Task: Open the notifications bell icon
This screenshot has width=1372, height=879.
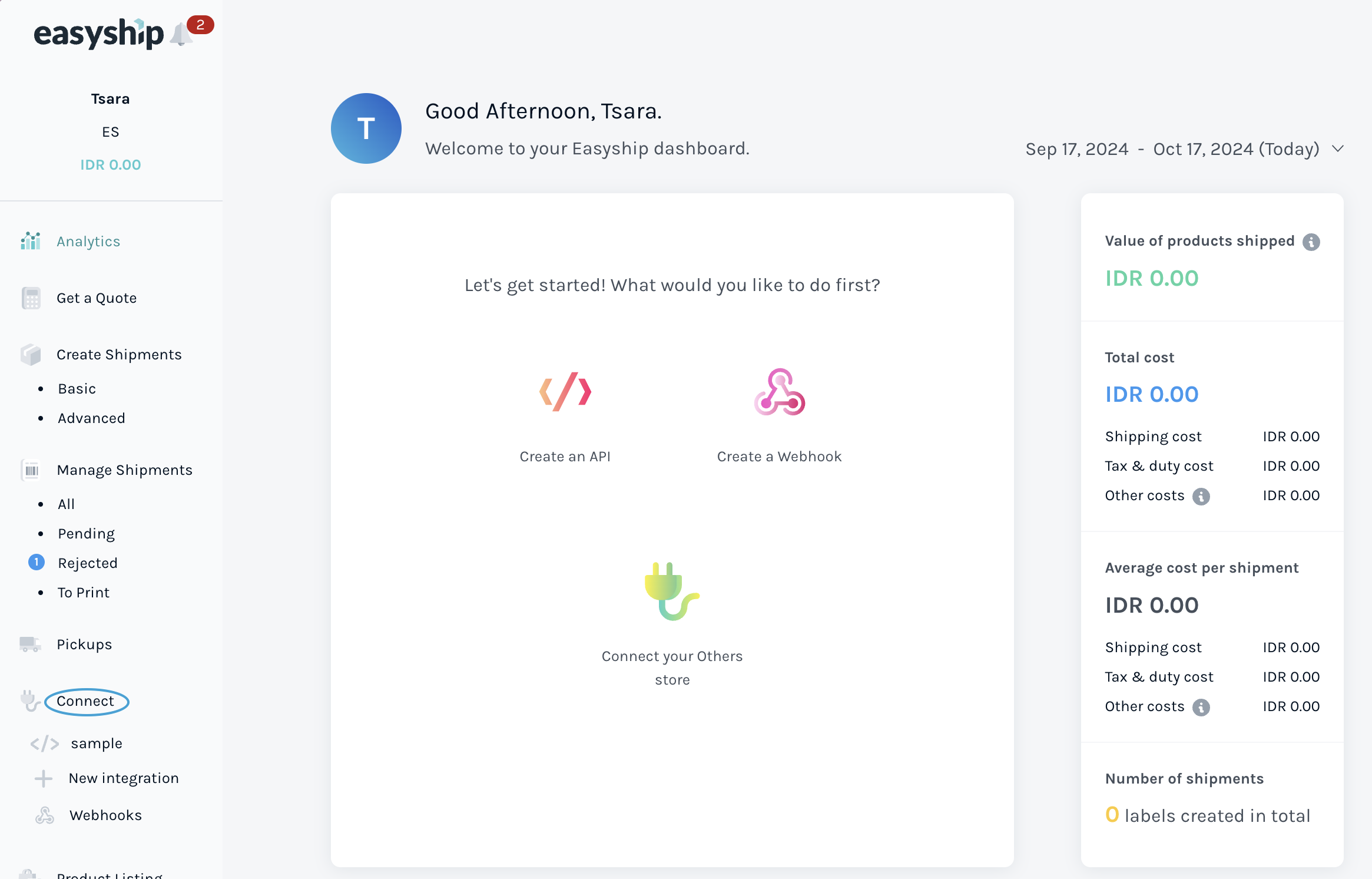Action: pos(181,34)
